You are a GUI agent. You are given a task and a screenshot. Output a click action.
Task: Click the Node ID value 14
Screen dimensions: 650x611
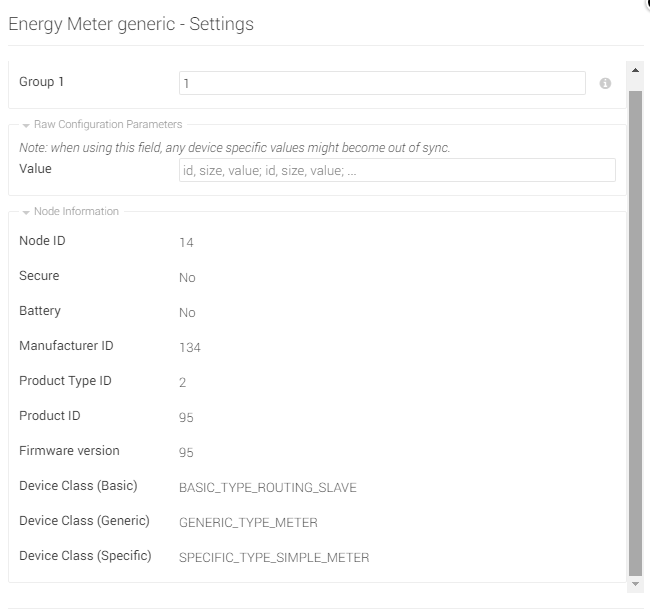(186, 242)
